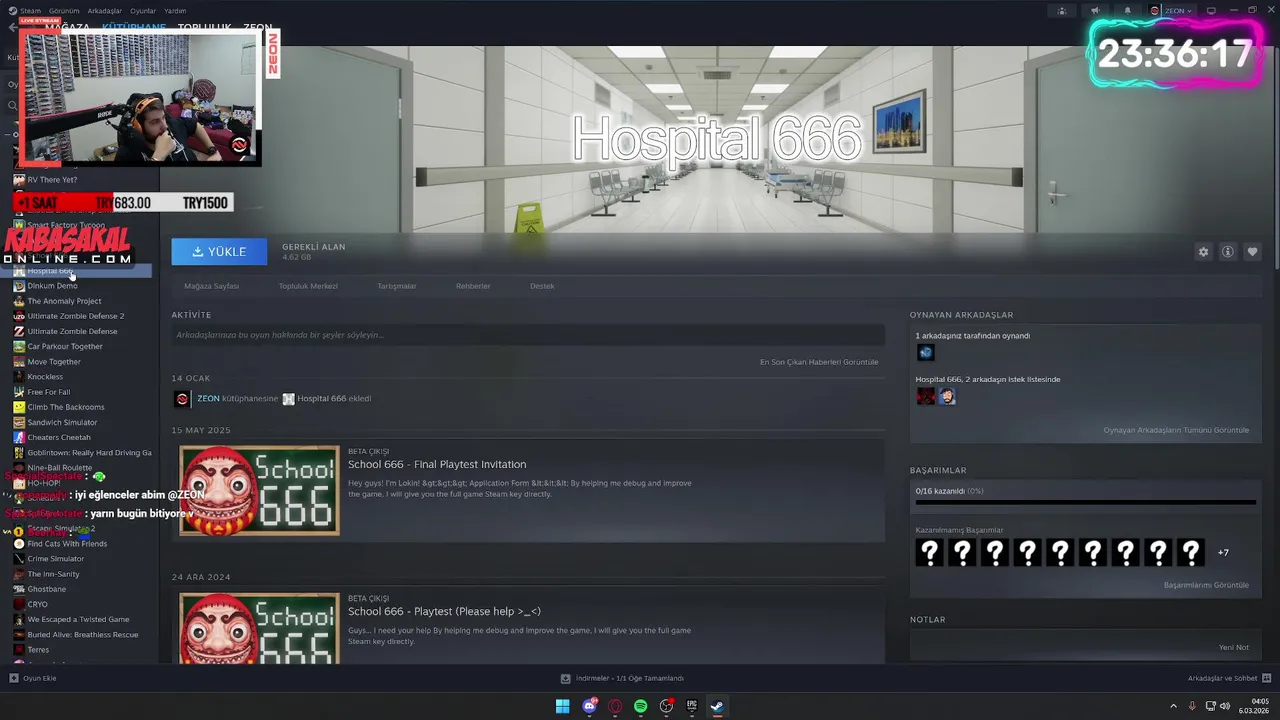Switch to Big Picture mode monitor icon

coord(1211,11)
